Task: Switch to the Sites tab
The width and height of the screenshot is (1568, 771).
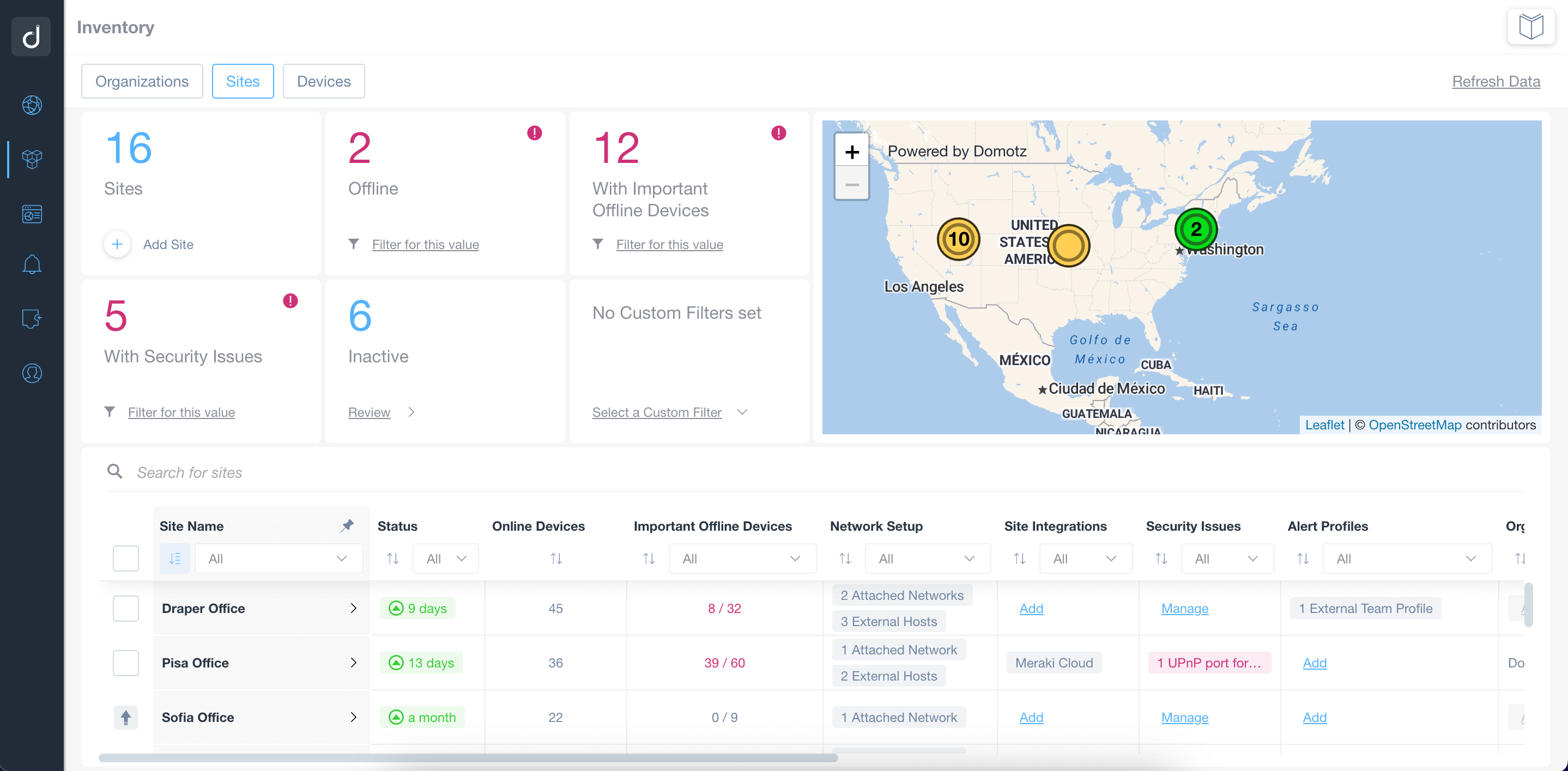Action: point(243,81)
